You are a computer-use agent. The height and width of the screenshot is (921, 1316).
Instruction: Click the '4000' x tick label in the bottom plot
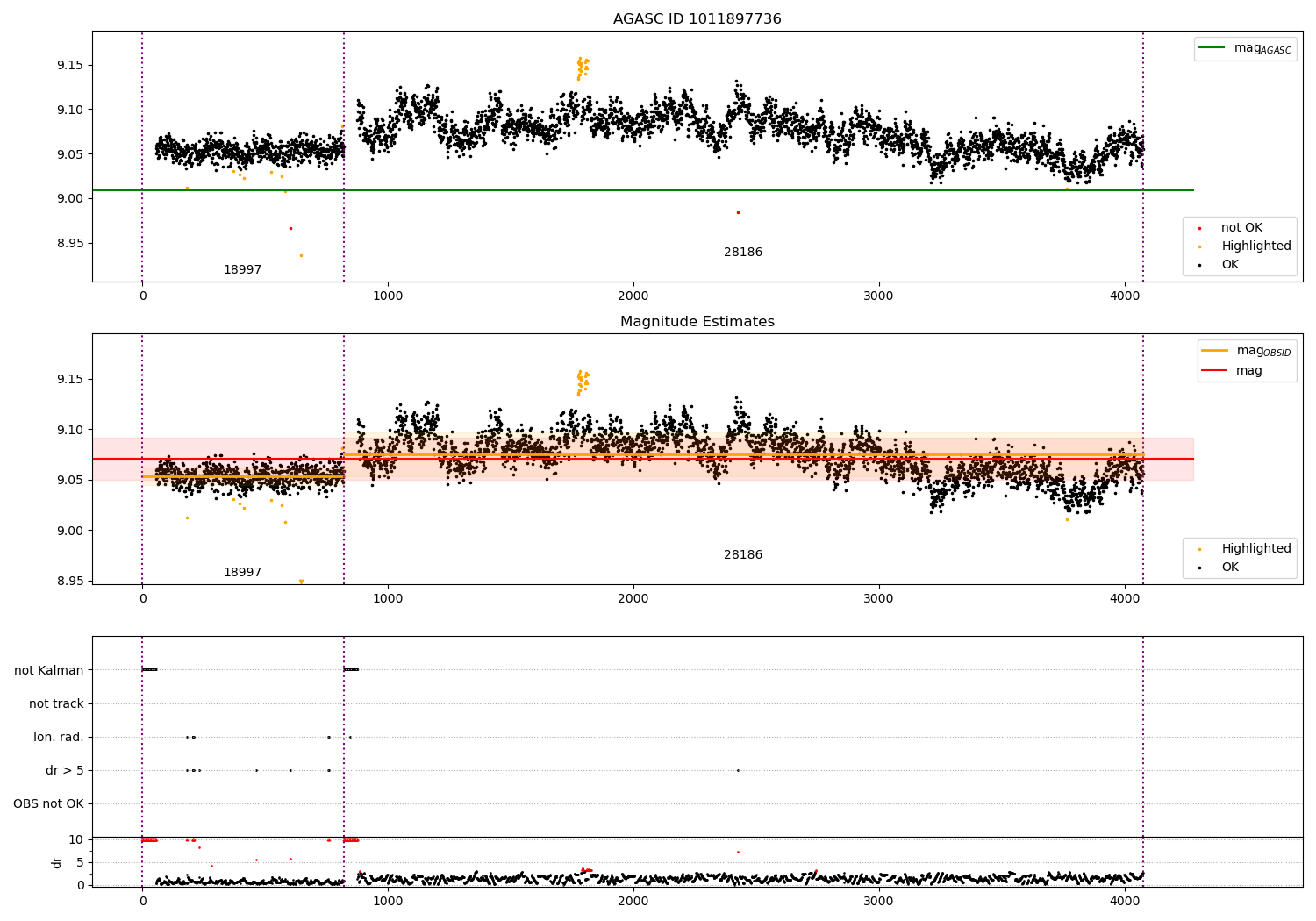coord(1125,901)
